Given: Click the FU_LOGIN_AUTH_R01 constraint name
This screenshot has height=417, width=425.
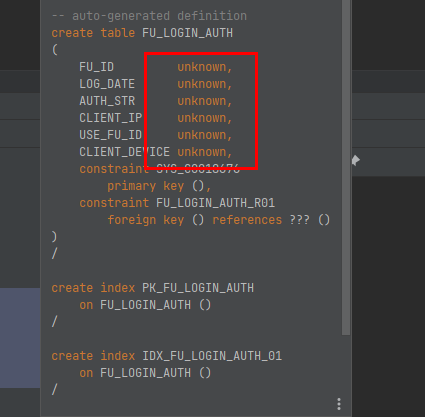Looking at the screenshot, I should tap(215, 203).
